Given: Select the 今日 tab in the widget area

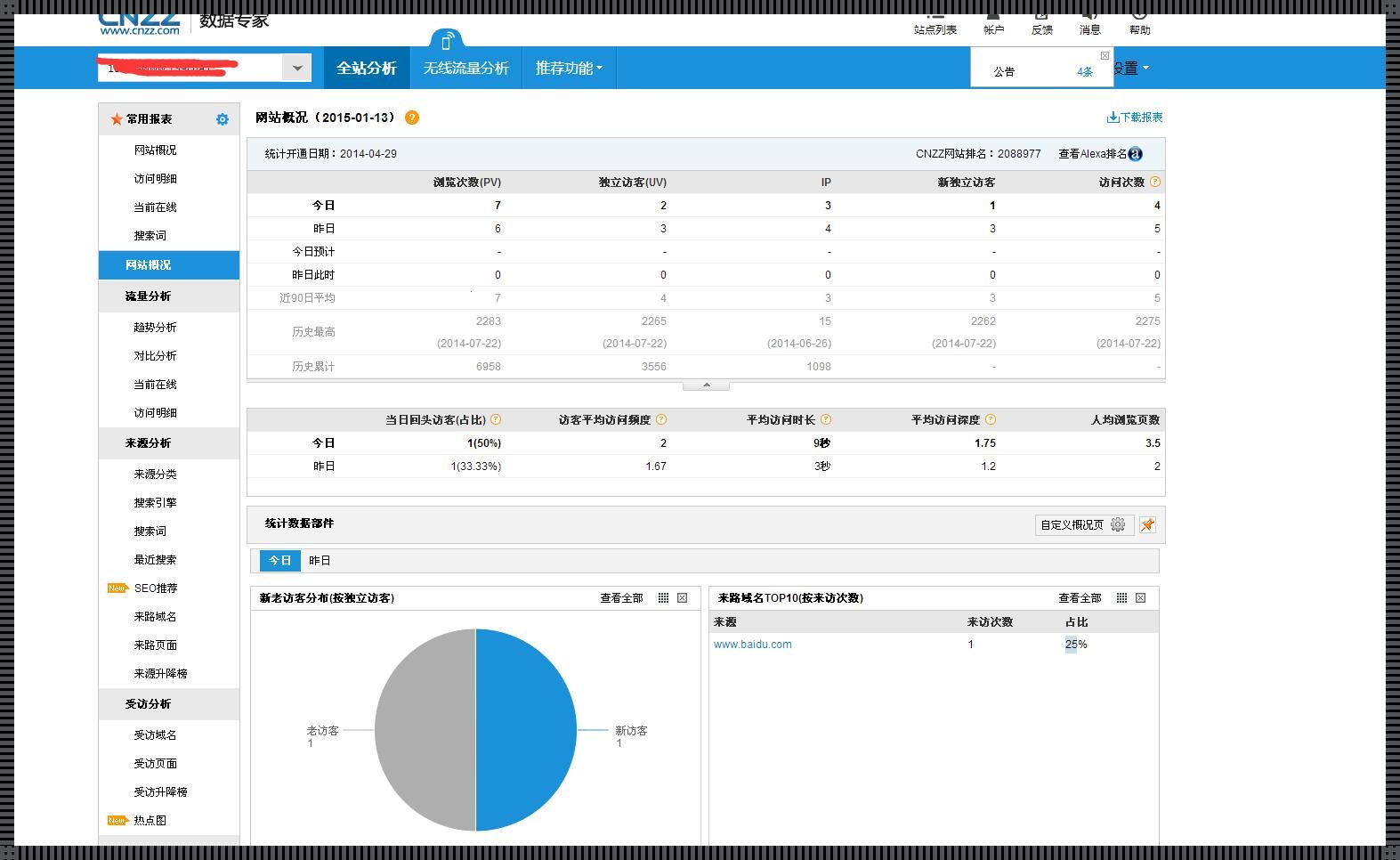Looking at the screenshot, I should [280, 561].
